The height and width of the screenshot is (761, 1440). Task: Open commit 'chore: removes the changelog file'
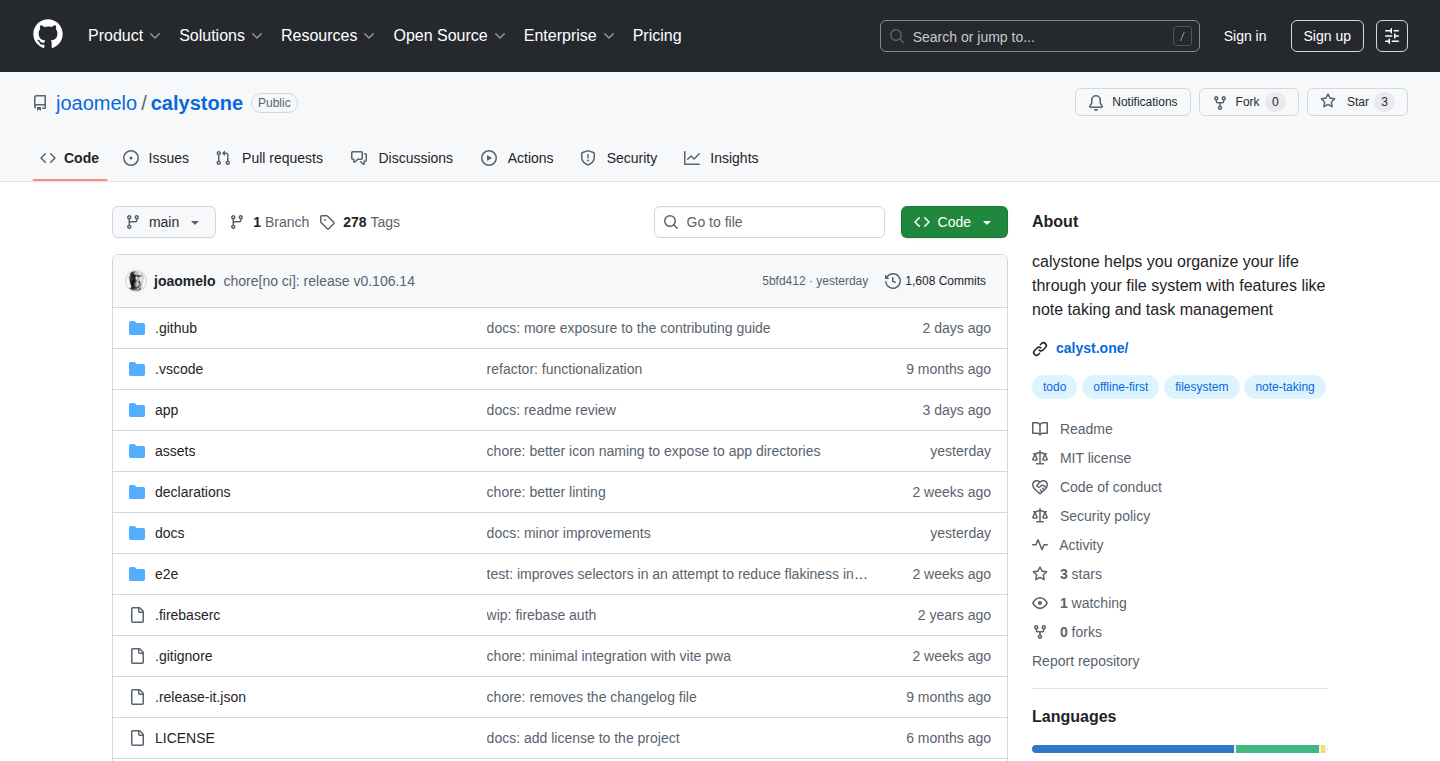coord(591,697)
